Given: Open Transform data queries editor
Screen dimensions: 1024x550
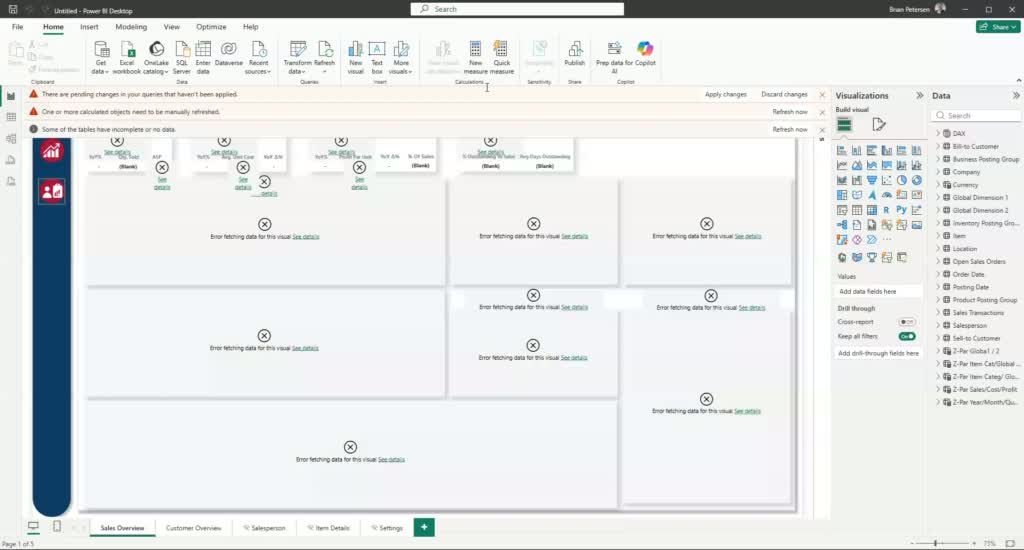Looking at the screenshot, I should [297, 57].
